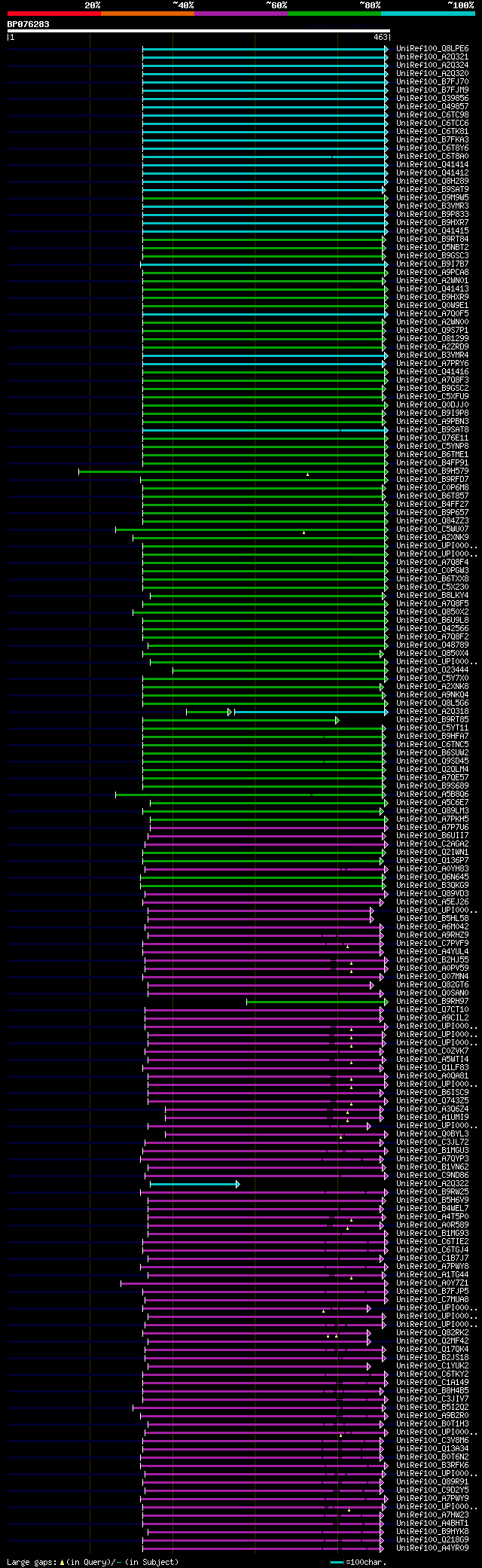This screenshot has width=482, height=1568.
Task: Click the red 20% identity legend segment
Action: tap(54, 14)
